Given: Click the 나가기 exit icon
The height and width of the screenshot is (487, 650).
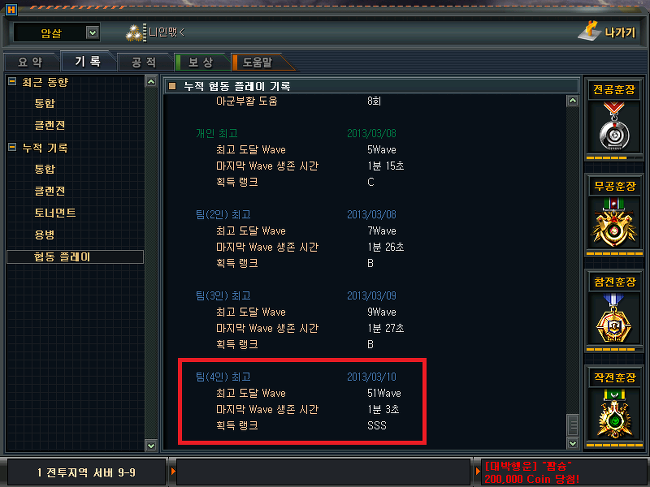Looking at the screenshot, I should [589, 31].
